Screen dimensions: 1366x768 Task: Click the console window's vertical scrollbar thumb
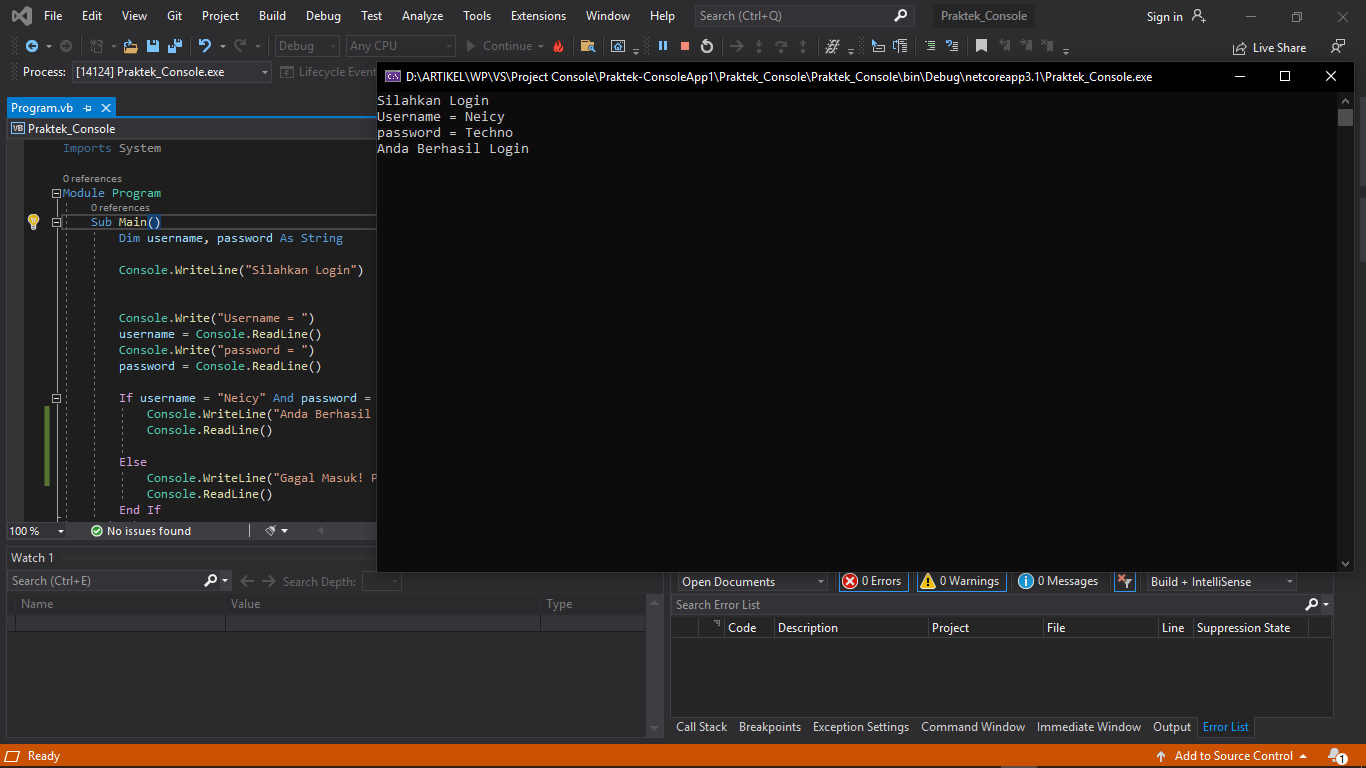[x=1345, y=117]
